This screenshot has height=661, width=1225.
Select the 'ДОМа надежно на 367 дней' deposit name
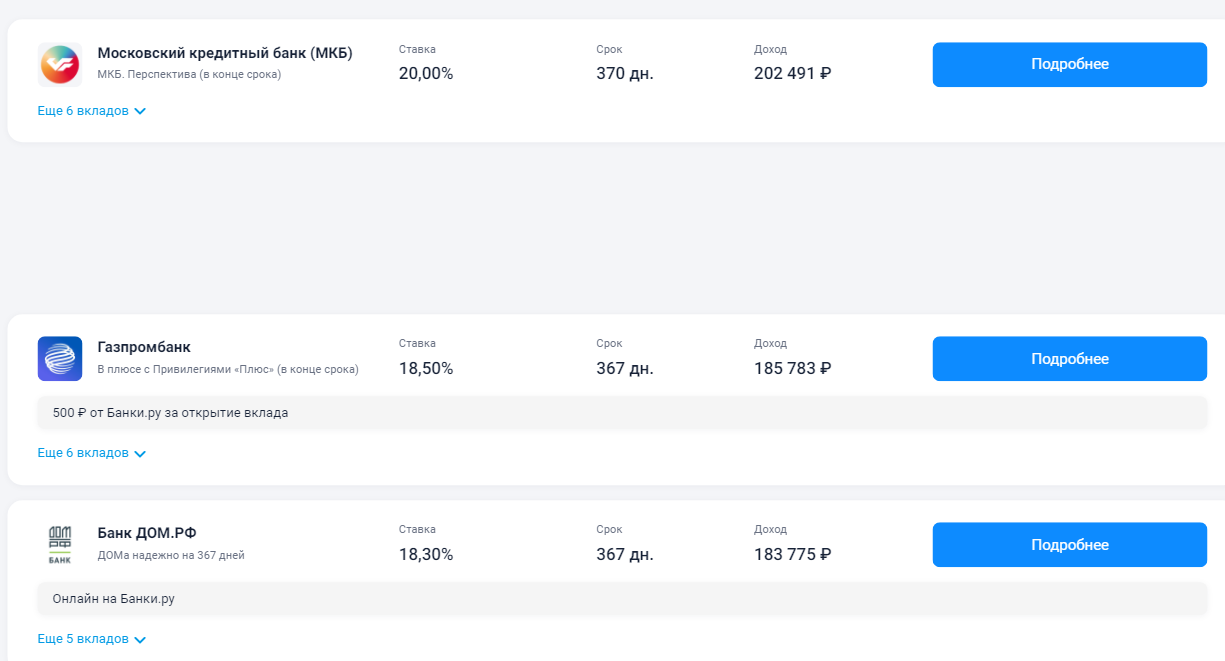[171, 555]
